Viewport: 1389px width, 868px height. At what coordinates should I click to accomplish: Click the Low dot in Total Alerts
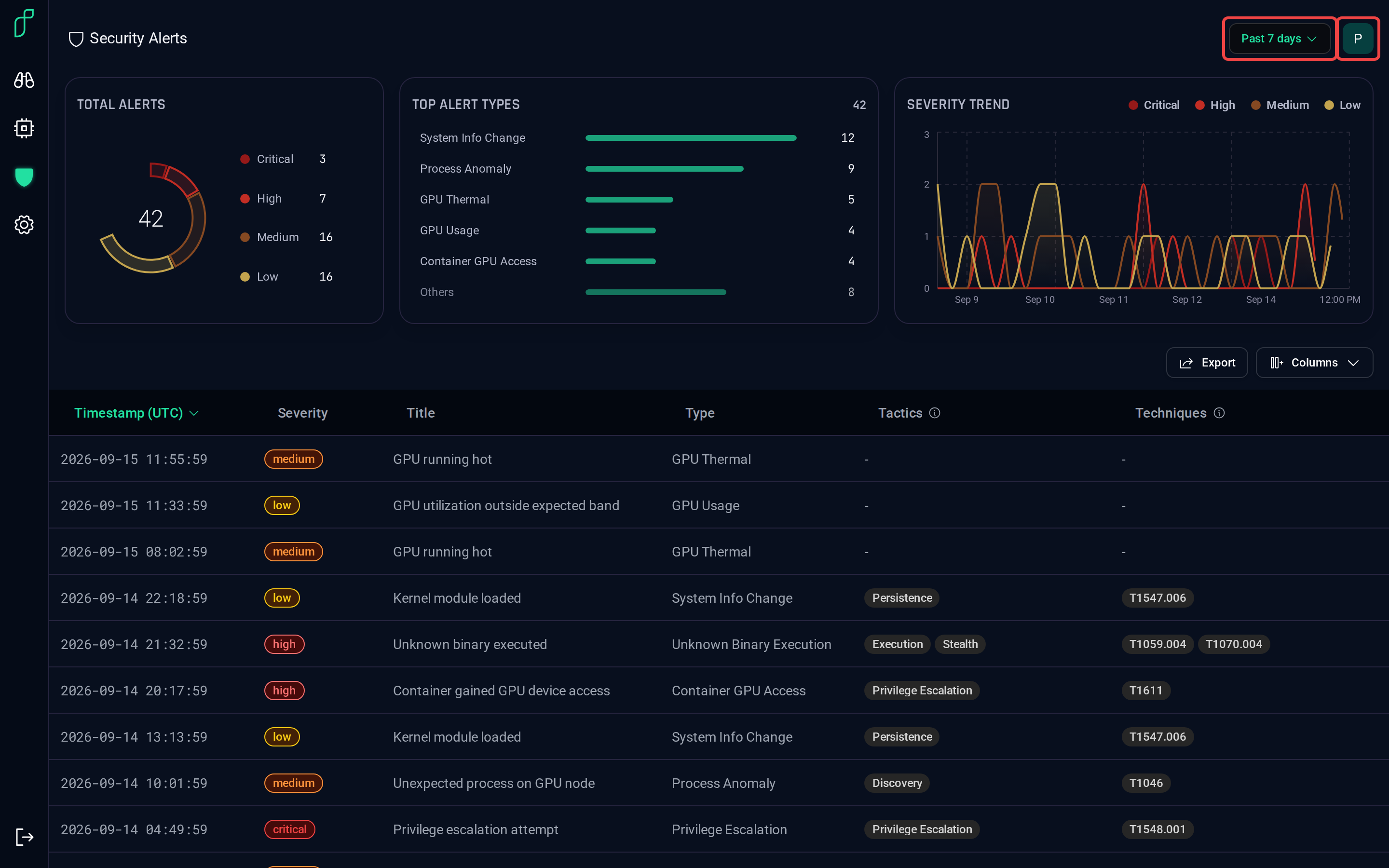(x=245, y=277)
